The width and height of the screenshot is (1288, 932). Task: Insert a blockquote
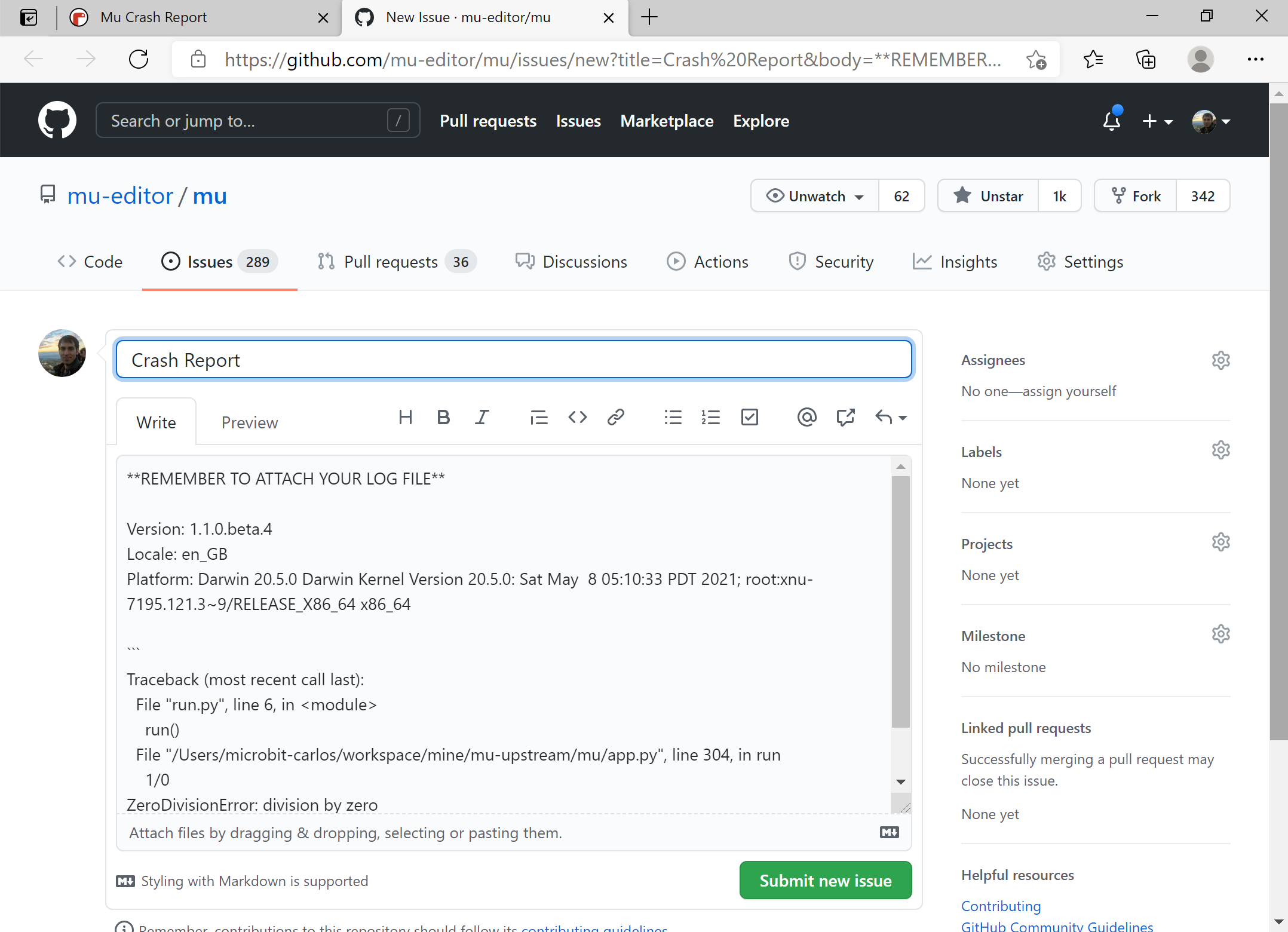click(x=538, y=417)
